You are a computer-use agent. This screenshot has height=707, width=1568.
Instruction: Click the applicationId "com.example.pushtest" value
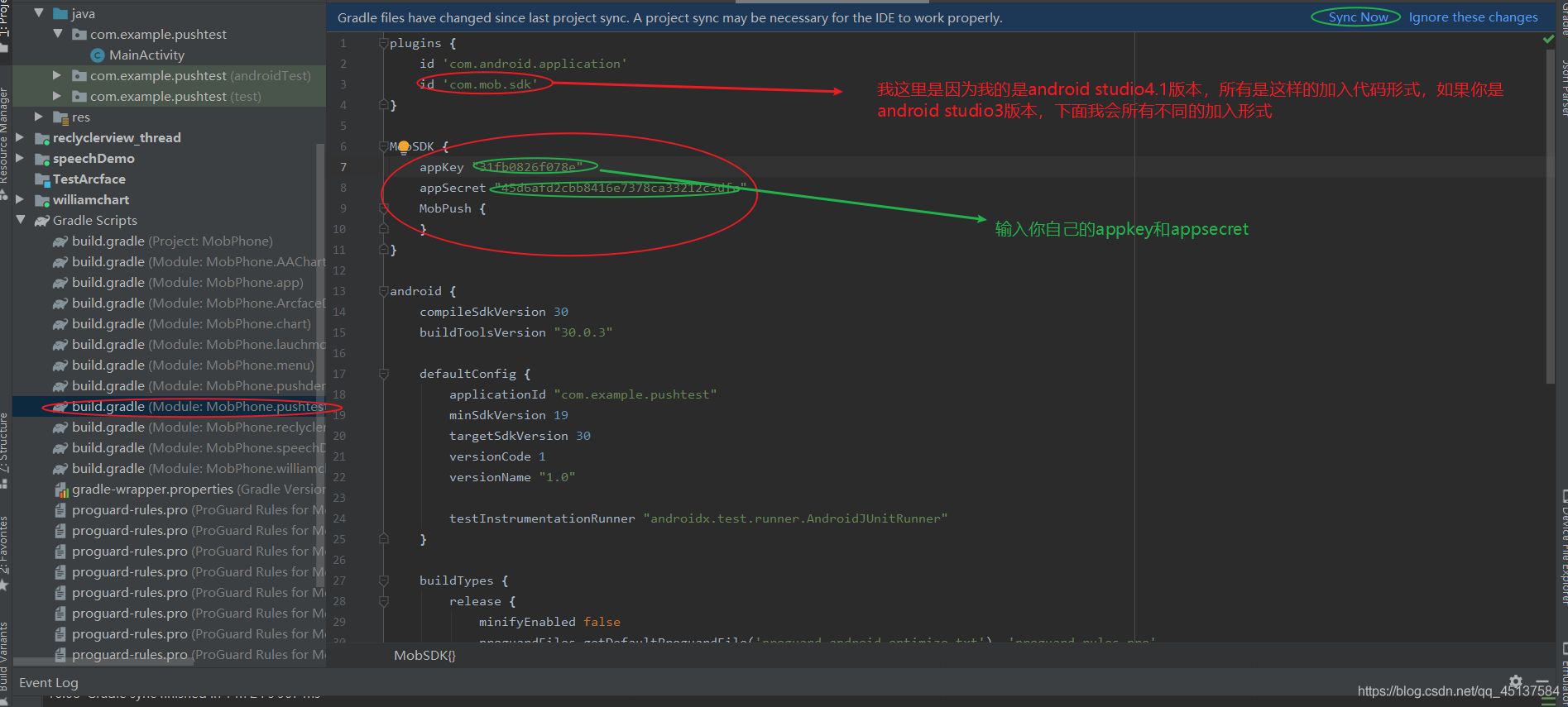(x=635, y=394)
